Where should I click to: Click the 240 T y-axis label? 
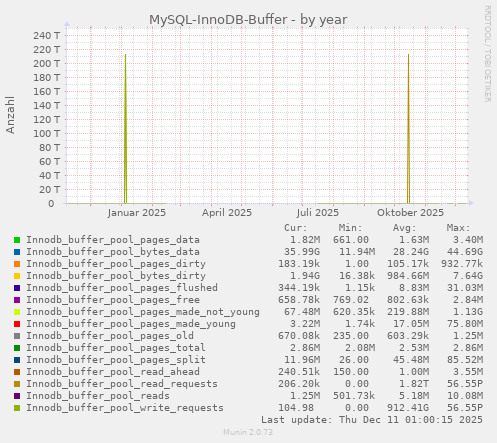tap(46, 35)
